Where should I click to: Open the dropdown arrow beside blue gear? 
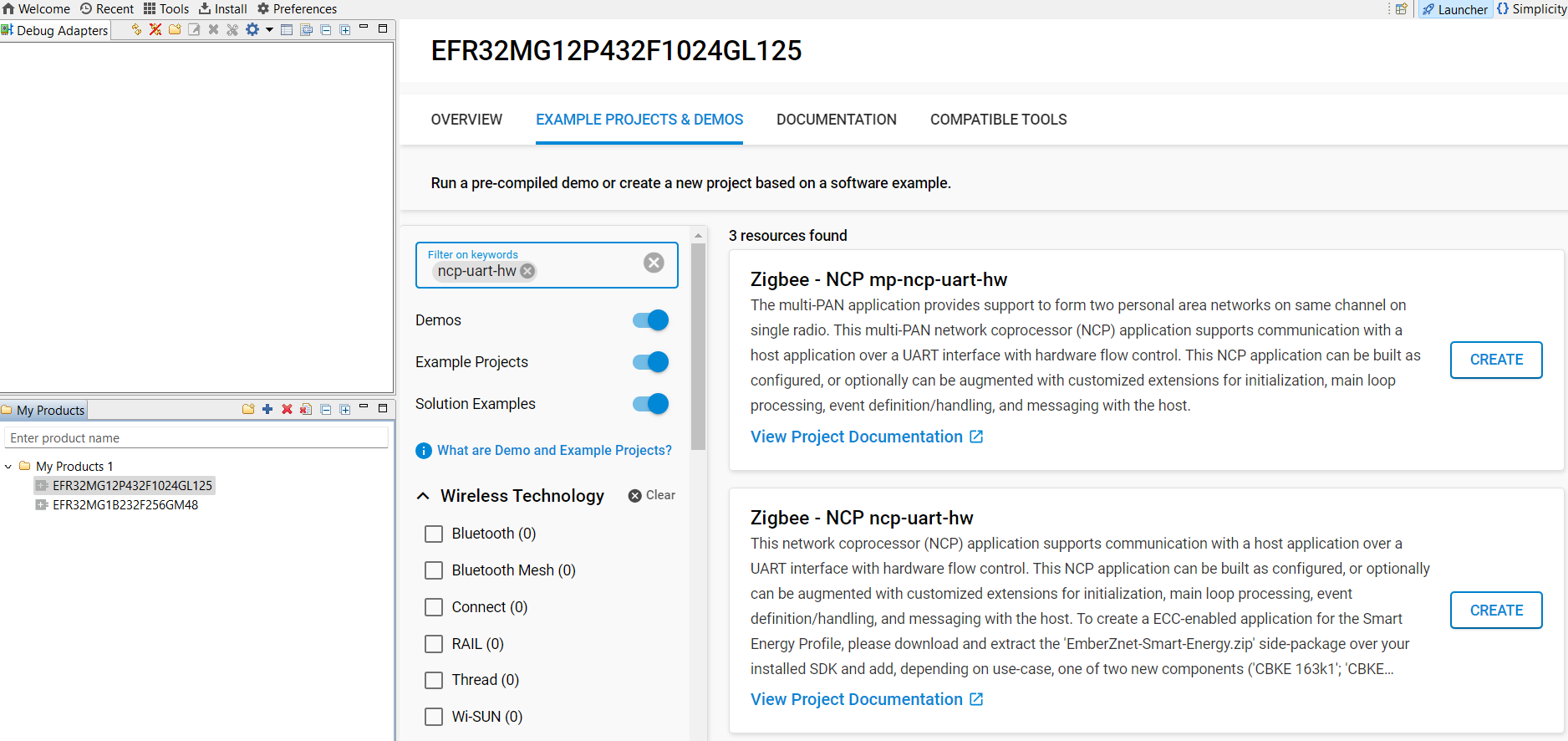coord(269,29)
